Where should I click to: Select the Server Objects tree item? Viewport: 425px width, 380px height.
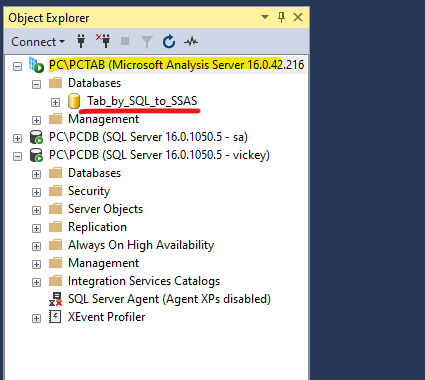pos(105,209)
